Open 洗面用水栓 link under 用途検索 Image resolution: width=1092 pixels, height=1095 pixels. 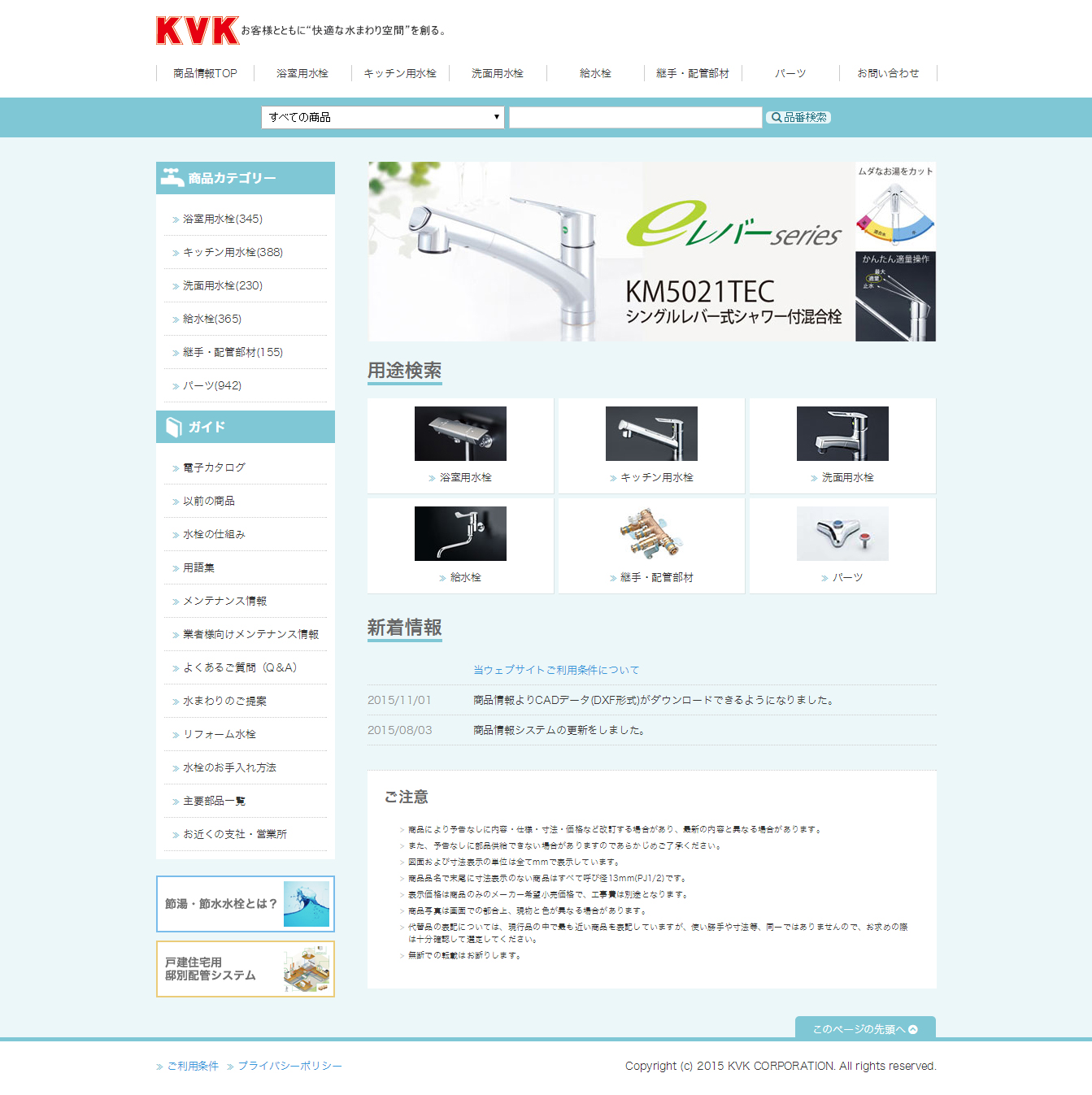[847, 477]
